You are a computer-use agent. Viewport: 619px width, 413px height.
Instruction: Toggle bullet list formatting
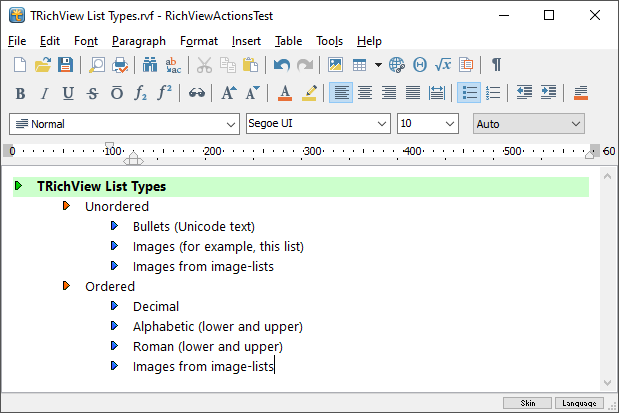468,93
